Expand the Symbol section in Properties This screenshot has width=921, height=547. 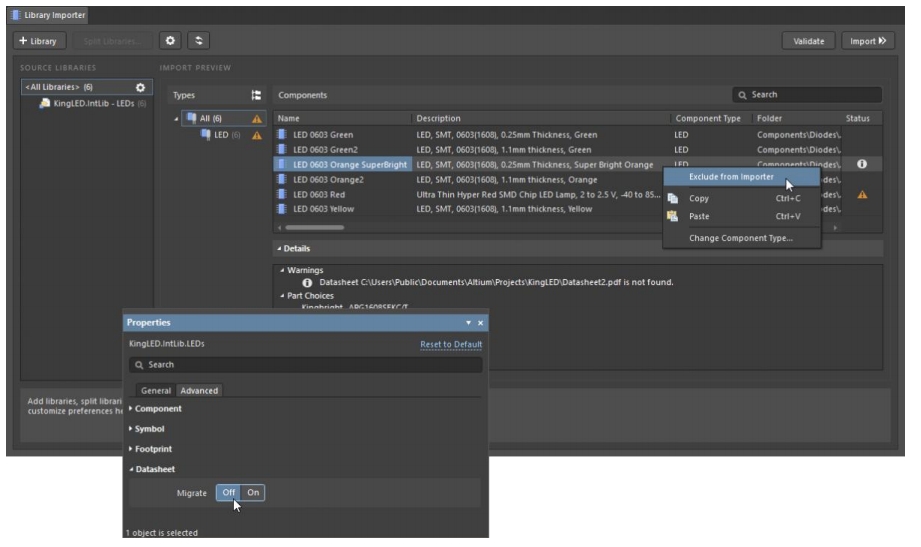point(130,428)
